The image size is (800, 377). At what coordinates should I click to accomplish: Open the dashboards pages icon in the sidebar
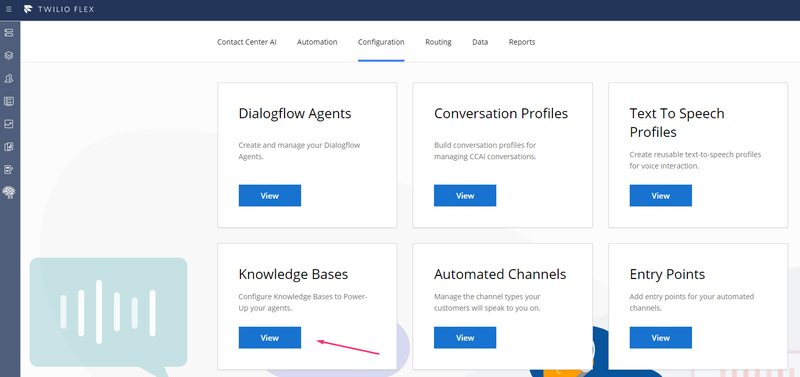coord(9,147)
